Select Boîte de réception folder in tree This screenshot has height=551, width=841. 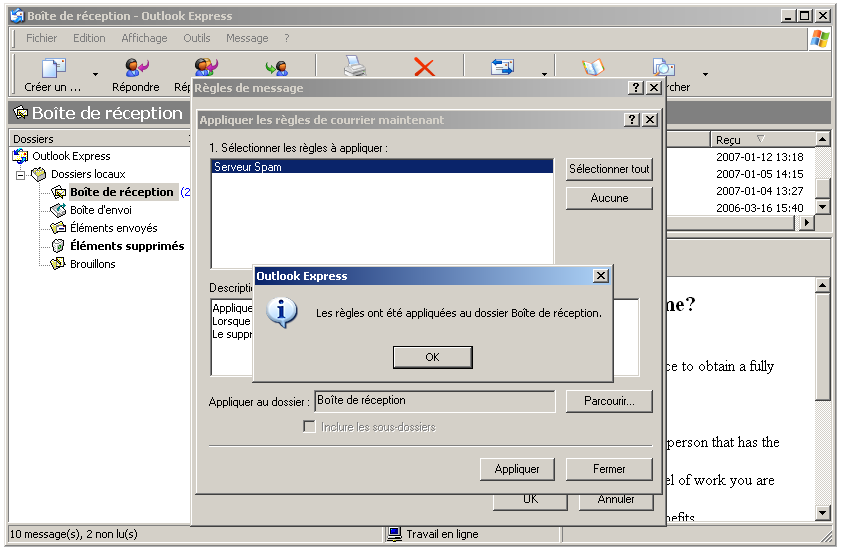(122, 192)
